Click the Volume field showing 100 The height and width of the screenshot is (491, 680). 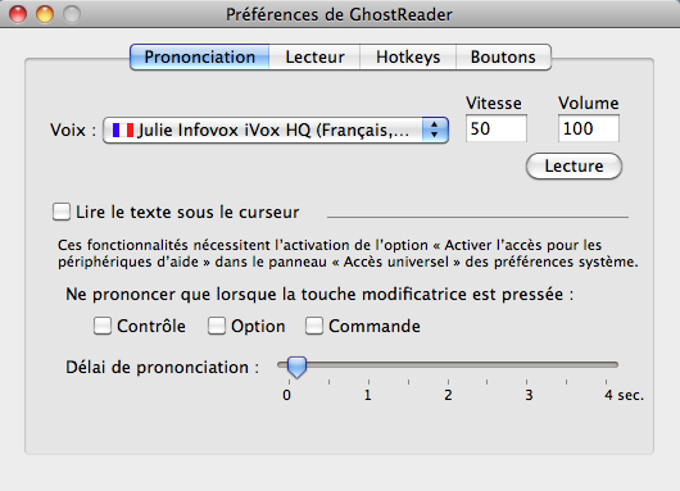point(588,128)
